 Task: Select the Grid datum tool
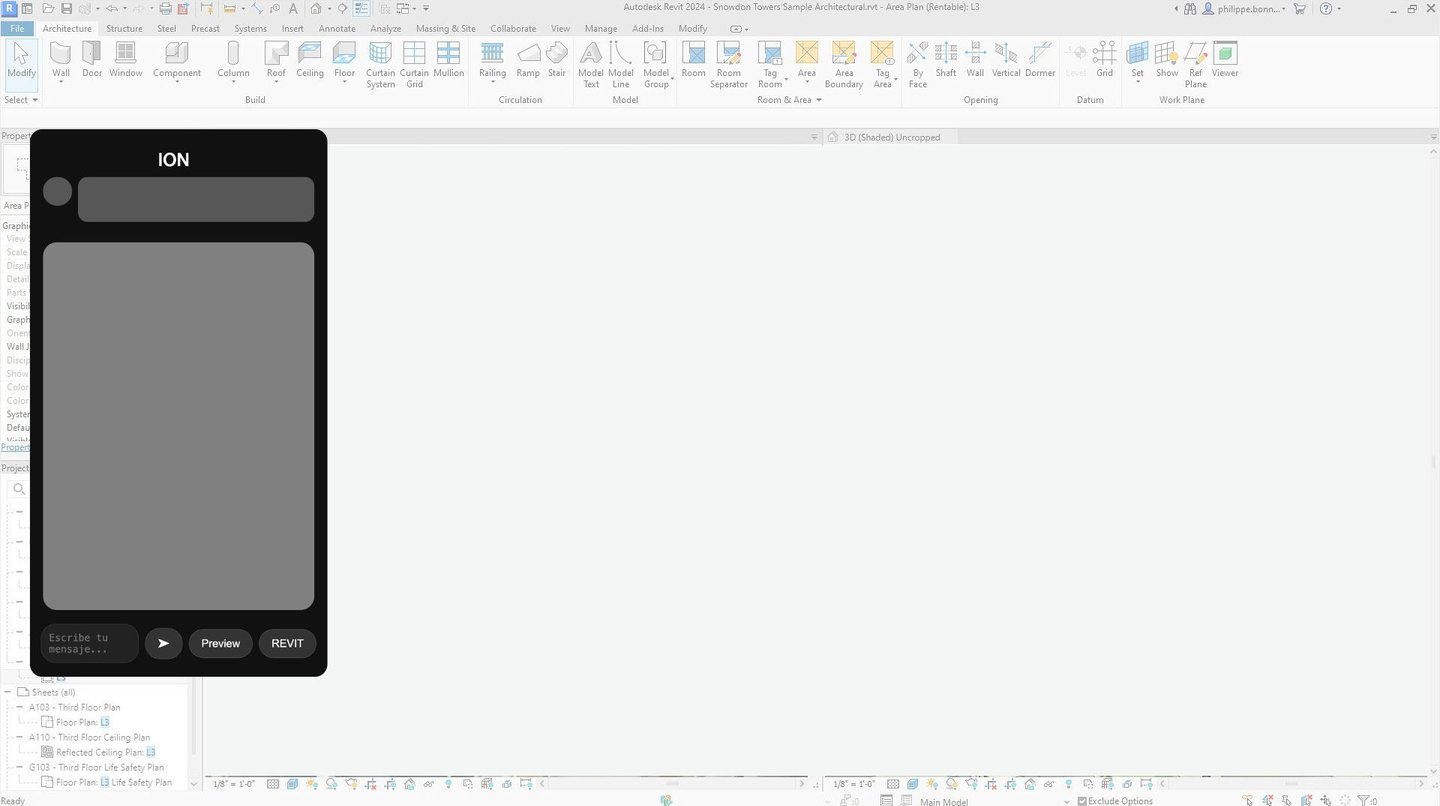click(1104, 60)
